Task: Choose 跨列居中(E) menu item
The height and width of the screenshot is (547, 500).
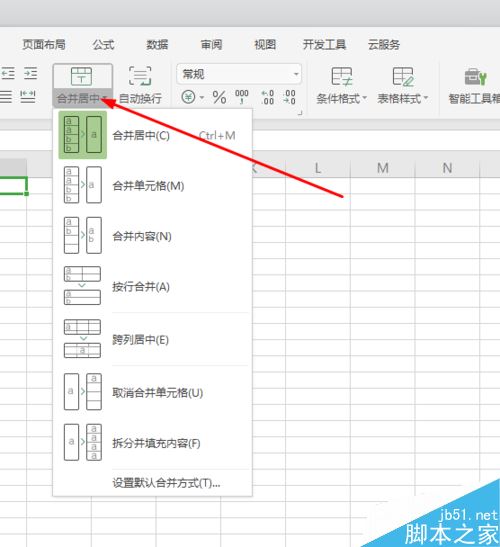Action: click(x=152, y=339)
